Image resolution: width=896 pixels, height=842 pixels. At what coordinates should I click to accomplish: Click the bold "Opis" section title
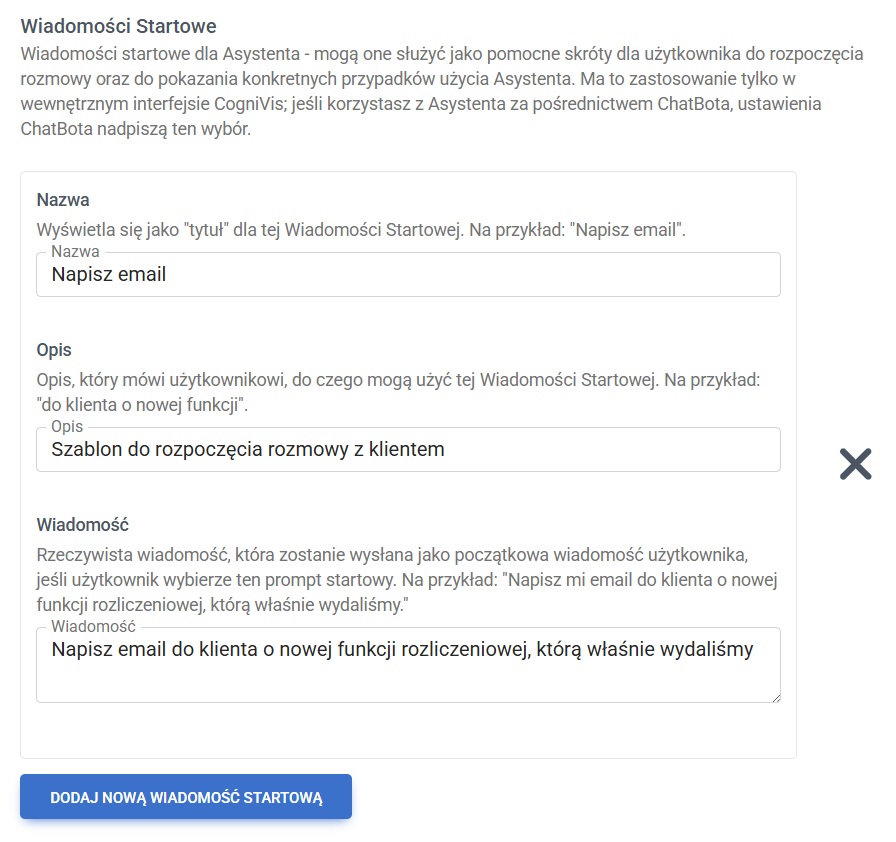click(54, 350)
